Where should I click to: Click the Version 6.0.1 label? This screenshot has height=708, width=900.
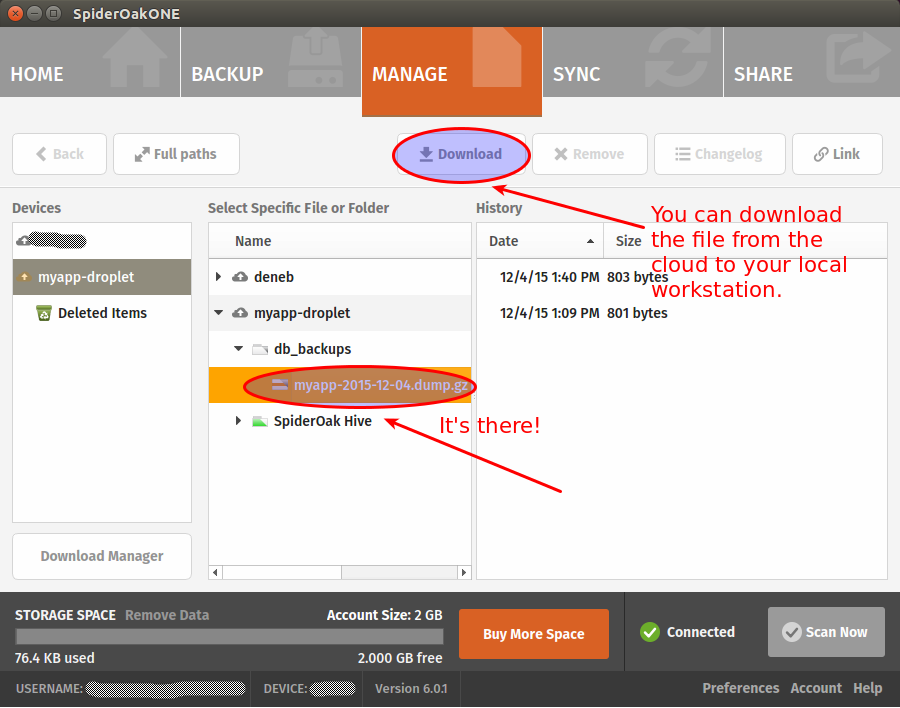pos(411,688)
